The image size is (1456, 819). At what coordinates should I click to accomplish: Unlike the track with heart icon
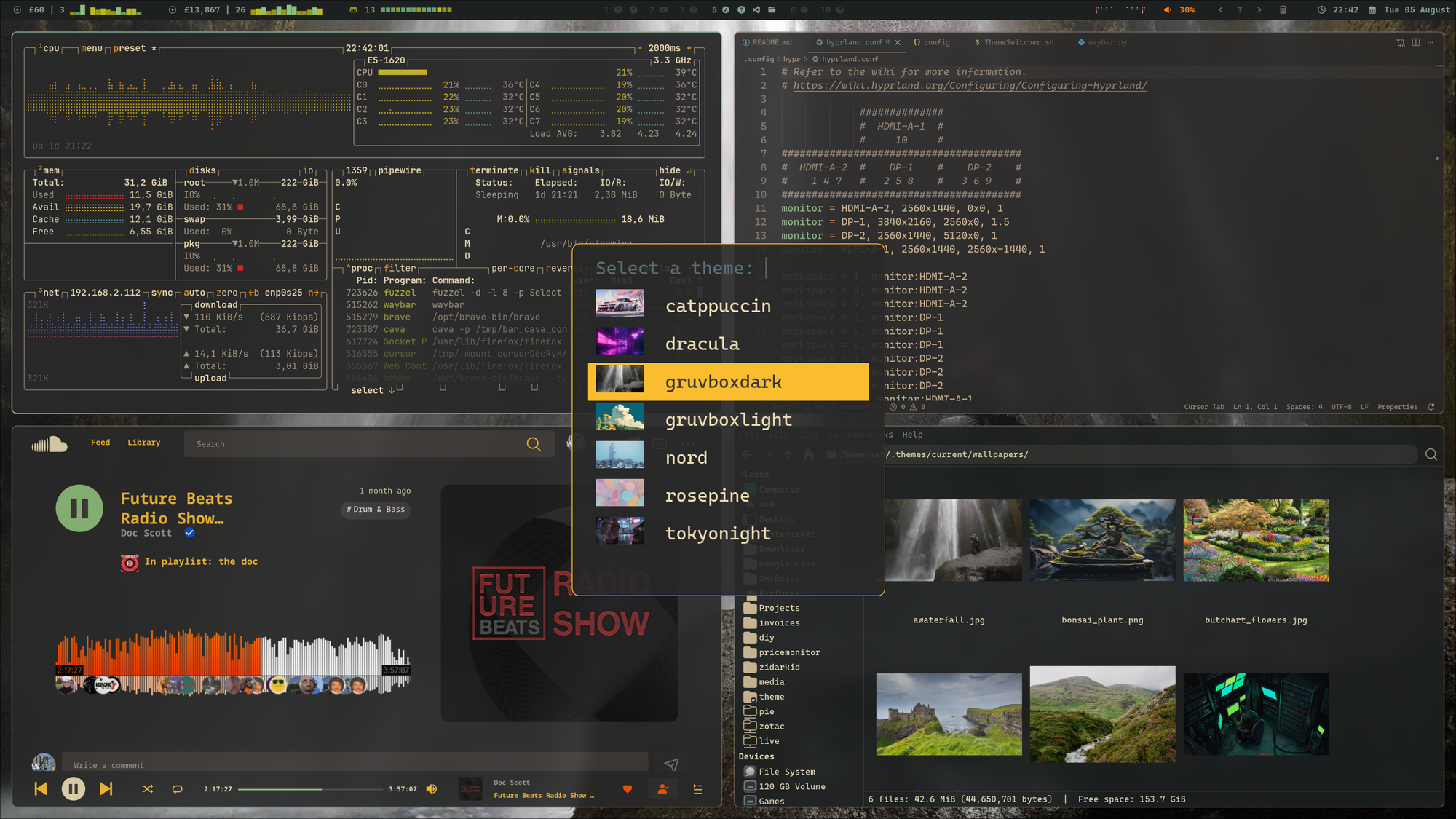tap(628, 789)
